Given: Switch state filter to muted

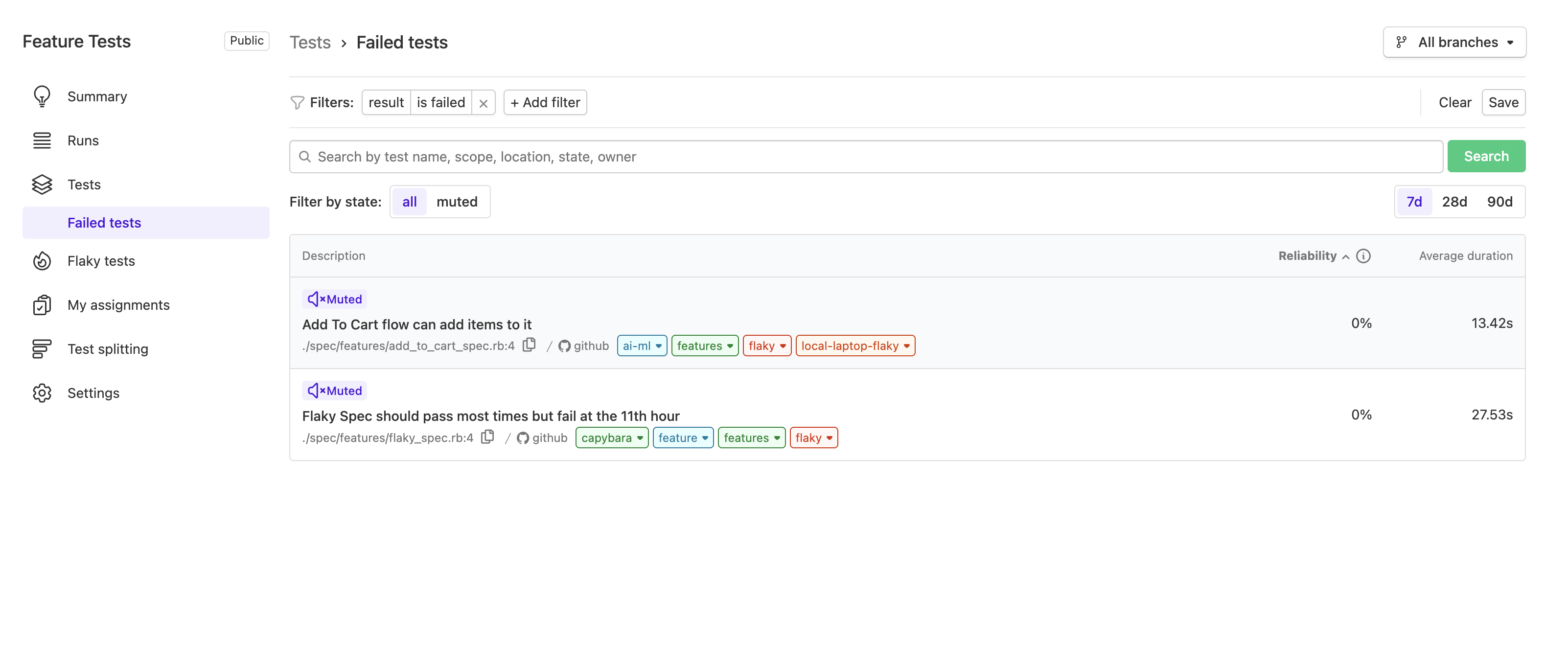Looking at the screenshot, I should click(x=458, y=202).
